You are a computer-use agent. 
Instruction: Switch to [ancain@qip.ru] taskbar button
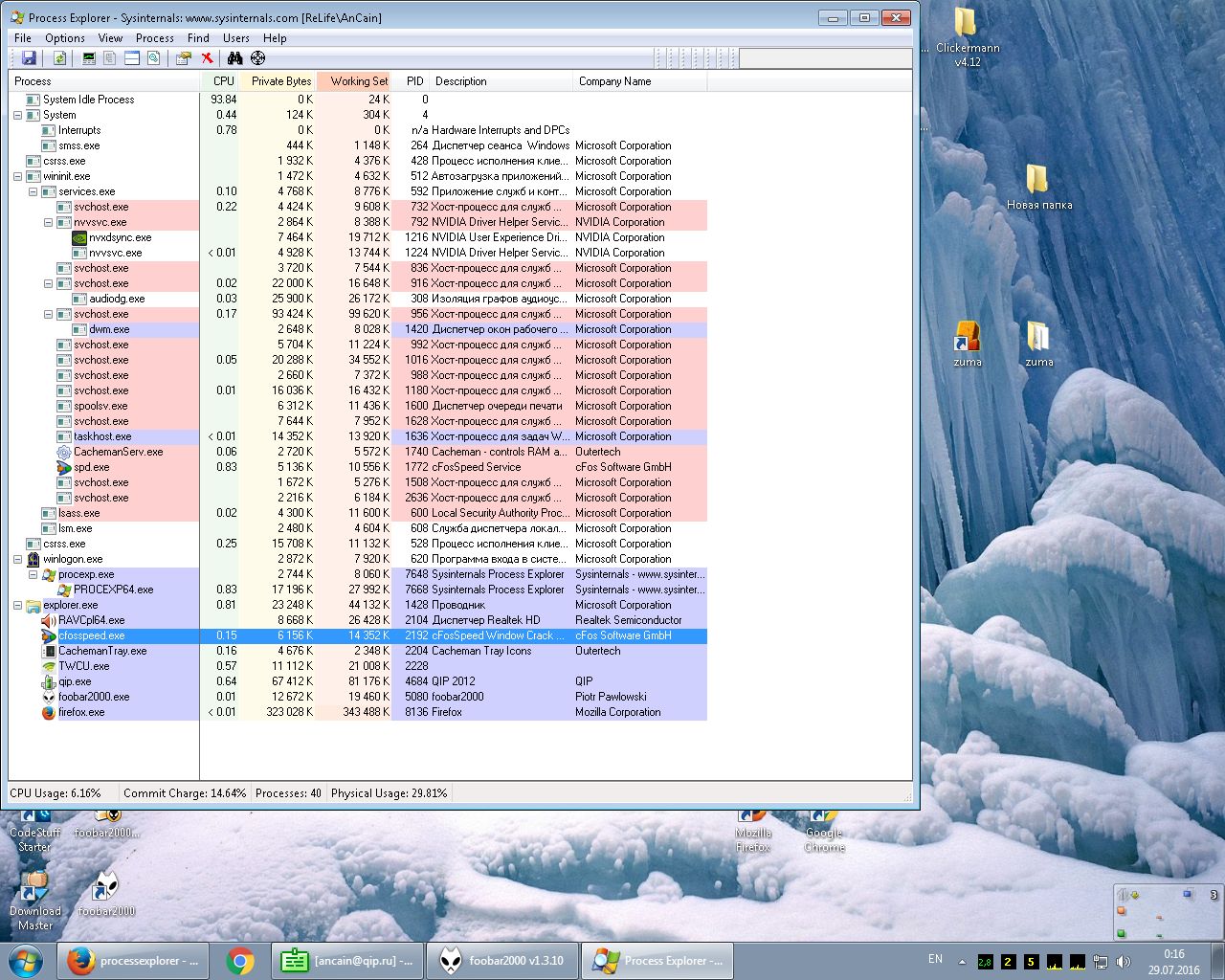[x=345, y=961]
